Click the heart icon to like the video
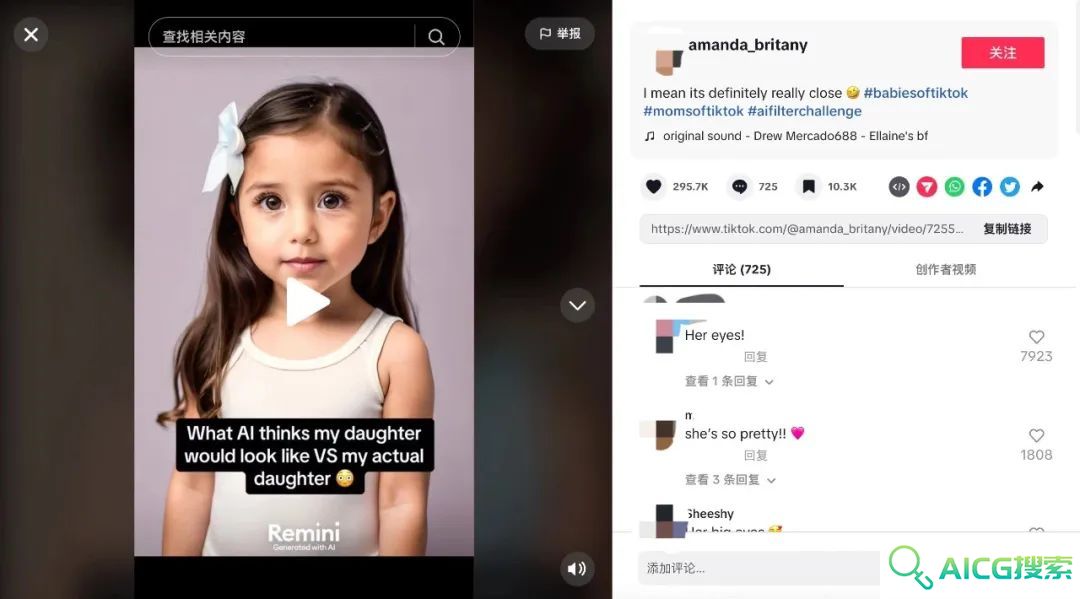Viewport: 1080px width, 599px height. tap(654, 187)
